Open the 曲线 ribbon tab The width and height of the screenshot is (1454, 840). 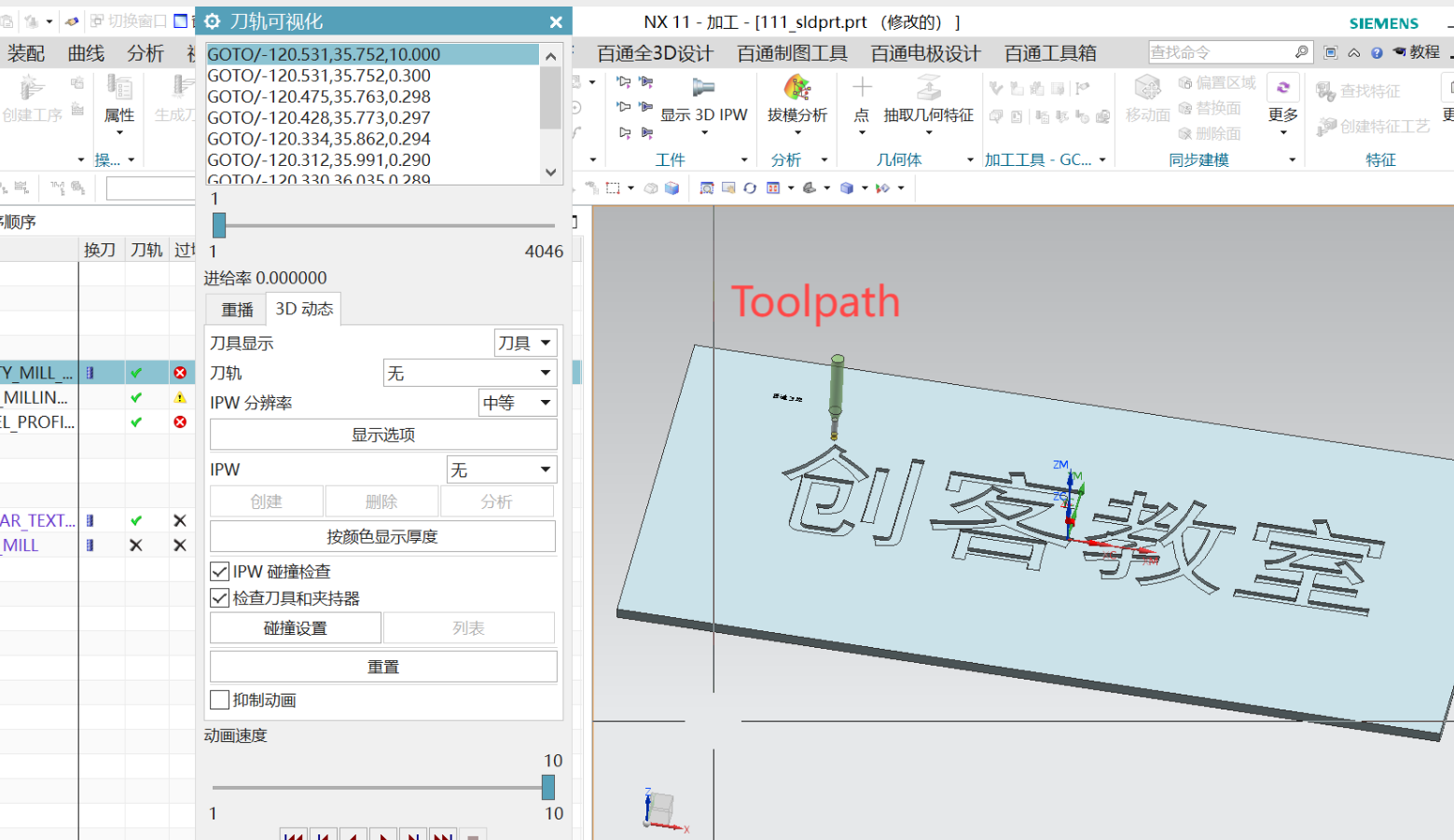click(x=86, y=53)
